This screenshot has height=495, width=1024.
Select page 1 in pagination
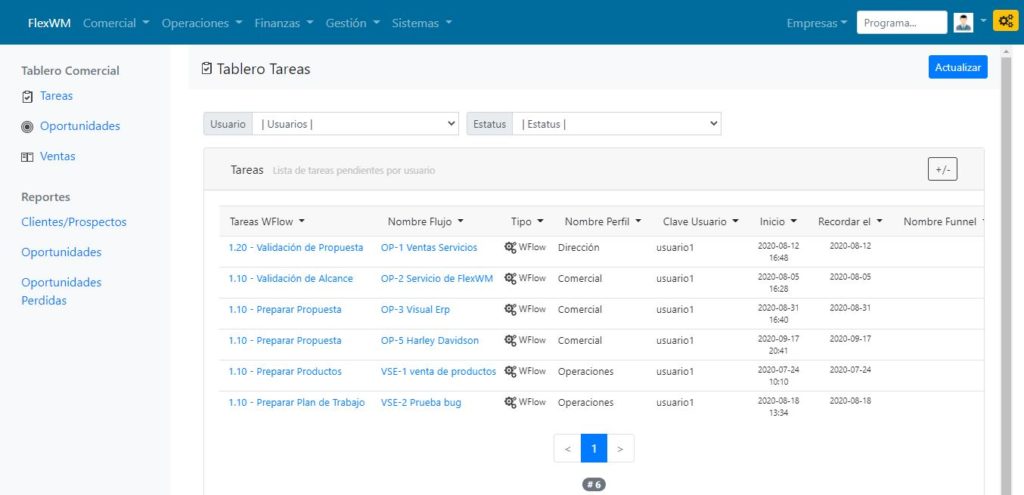[x=594, y=449]
